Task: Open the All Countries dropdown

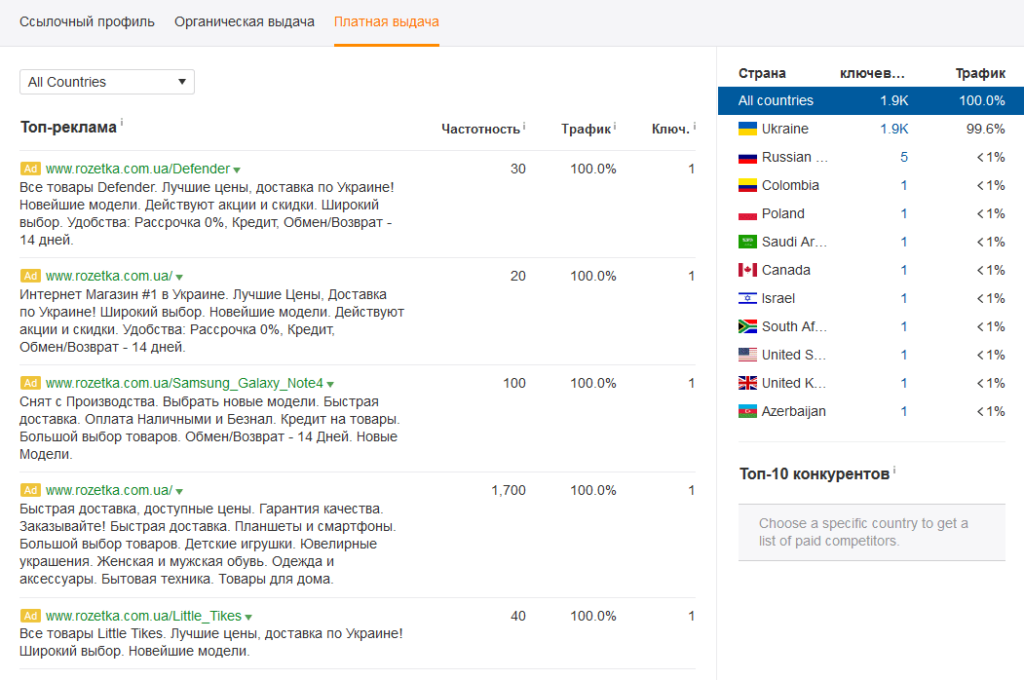Action: click(x=107, y=82)
